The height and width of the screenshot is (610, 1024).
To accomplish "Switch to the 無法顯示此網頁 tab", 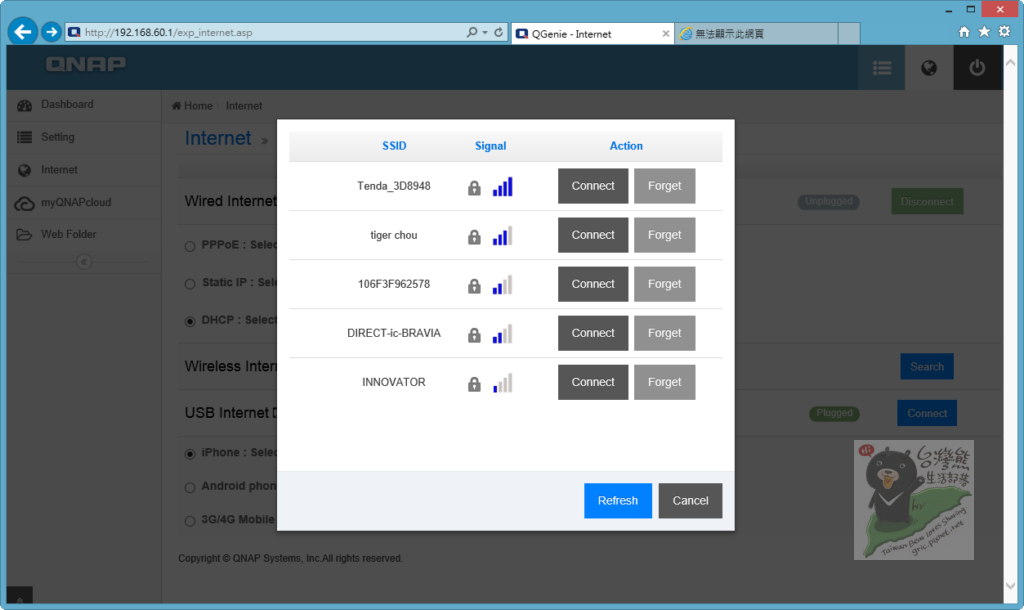I will (x=756, y=33).
